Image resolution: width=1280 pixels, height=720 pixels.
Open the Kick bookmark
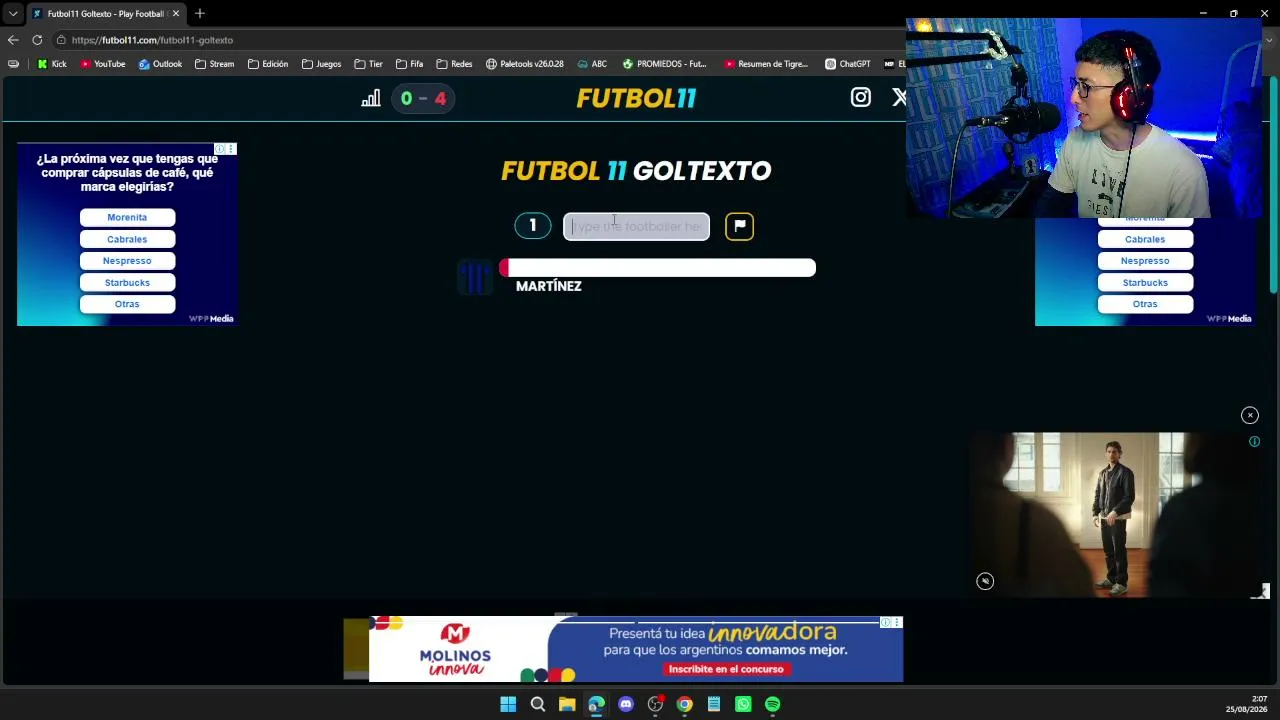point(52,64)
